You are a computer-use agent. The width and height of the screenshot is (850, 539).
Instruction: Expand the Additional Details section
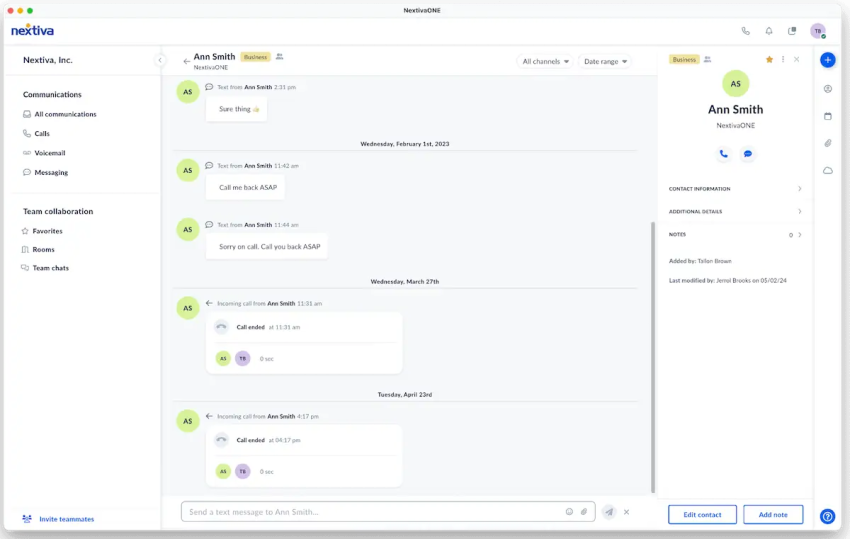[735, 211]
